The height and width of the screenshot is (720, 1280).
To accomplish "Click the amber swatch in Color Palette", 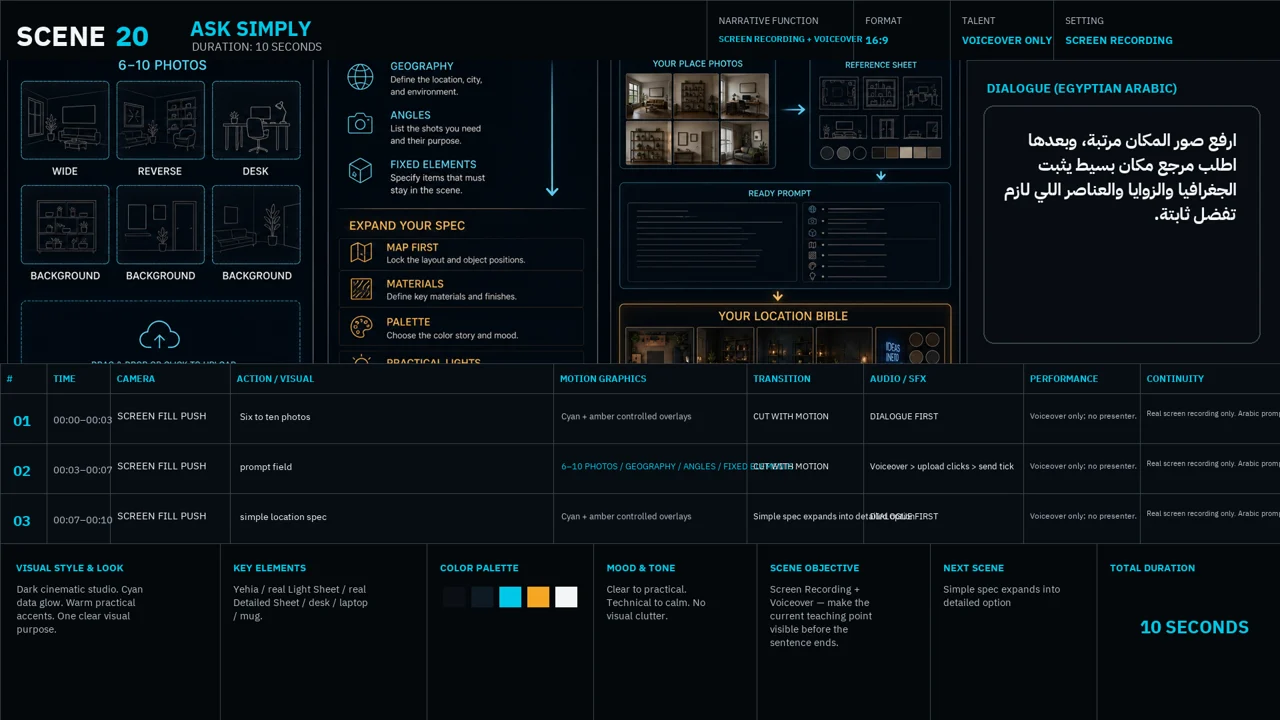I will pos(538,597).
